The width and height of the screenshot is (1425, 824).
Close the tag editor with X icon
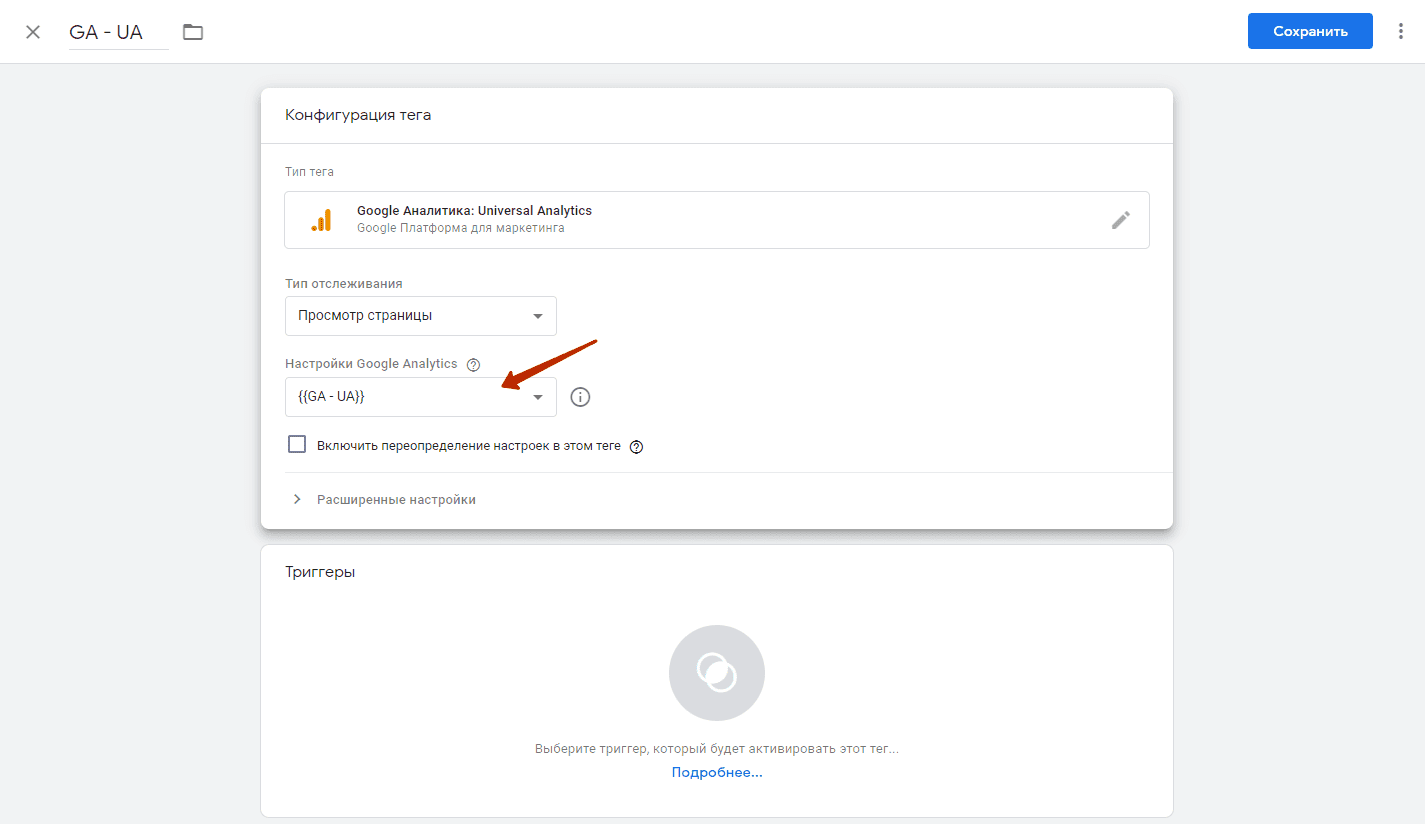33,32
